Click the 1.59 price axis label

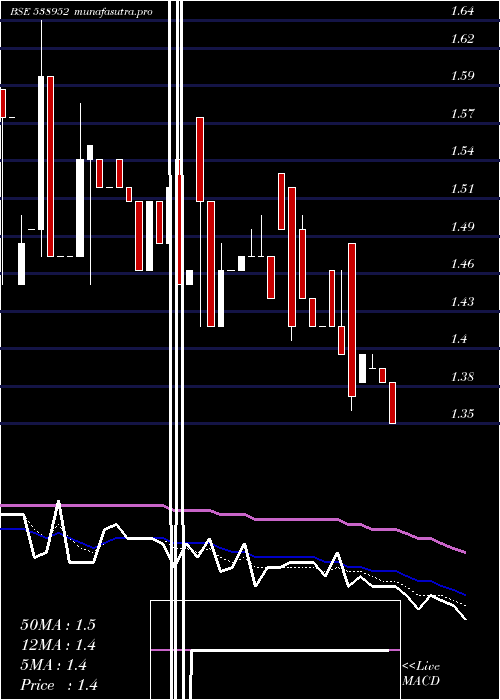(x=462, y=75)
